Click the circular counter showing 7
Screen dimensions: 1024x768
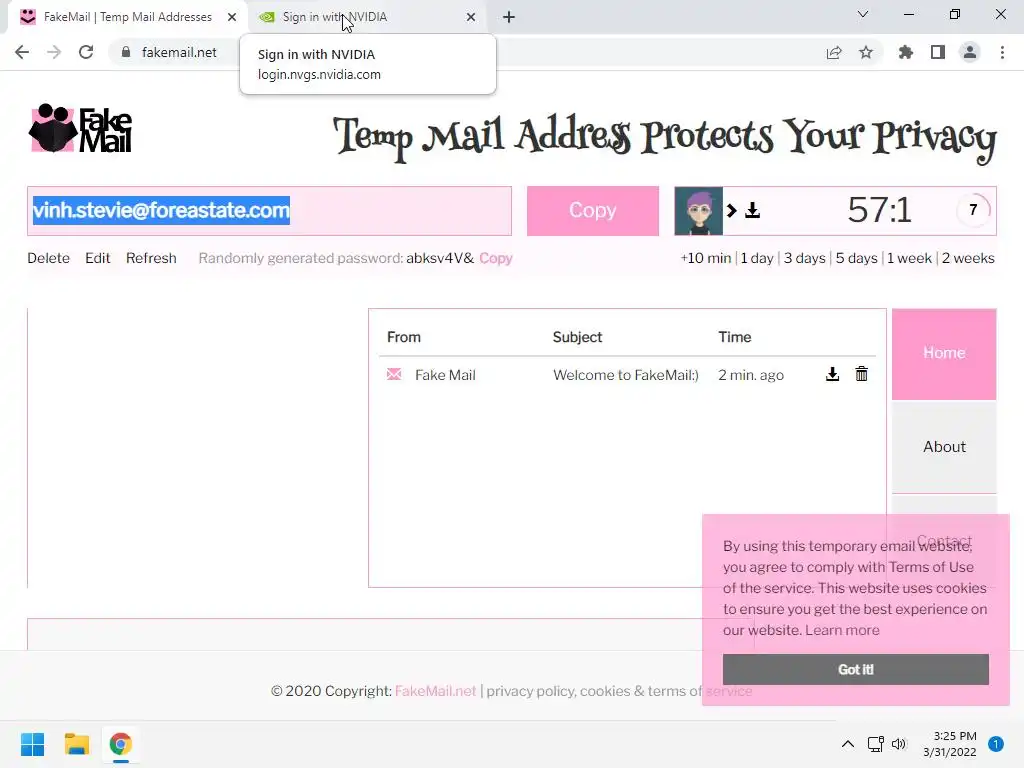(x=973, y=210)
